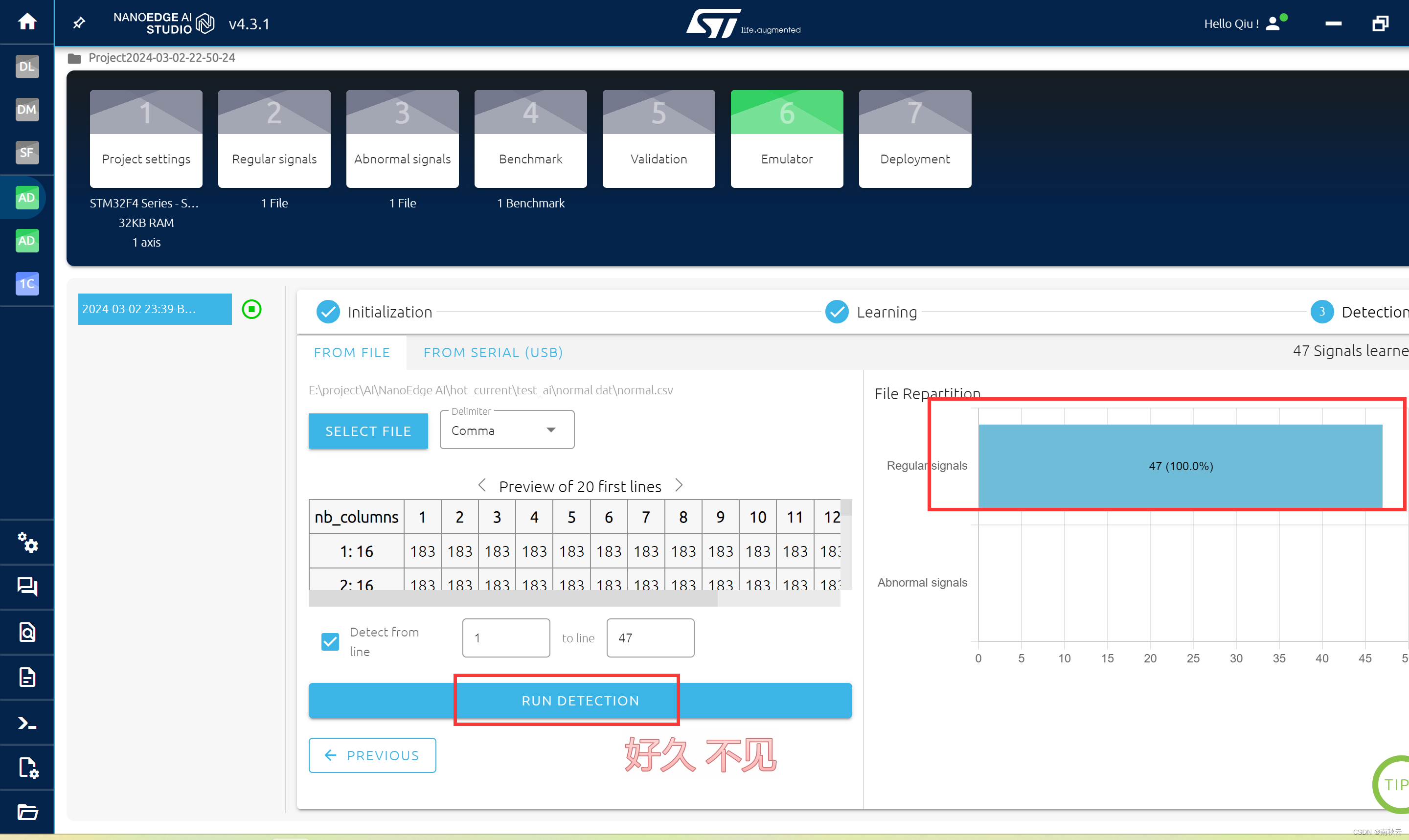This screenshot has height=840, width=1409.
Task: Open the DM sidebar project type
Action: [x=26, y=109]
